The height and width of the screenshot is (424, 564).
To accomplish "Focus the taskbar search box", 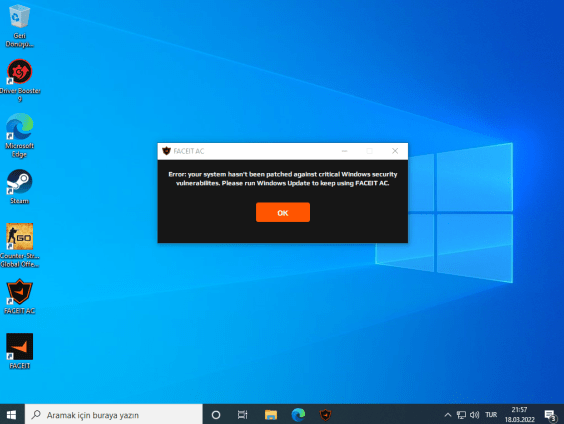I will tap(114, 415).
